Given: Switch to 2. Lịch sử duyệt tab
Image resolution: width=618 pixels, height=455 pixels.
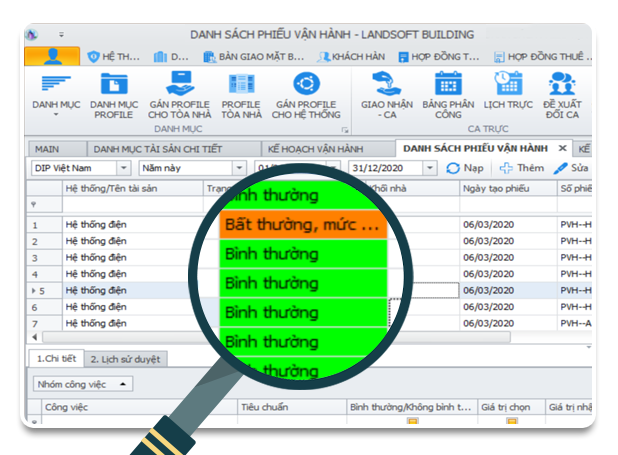Looking at the screenshot, I should (x=126, y=360).
